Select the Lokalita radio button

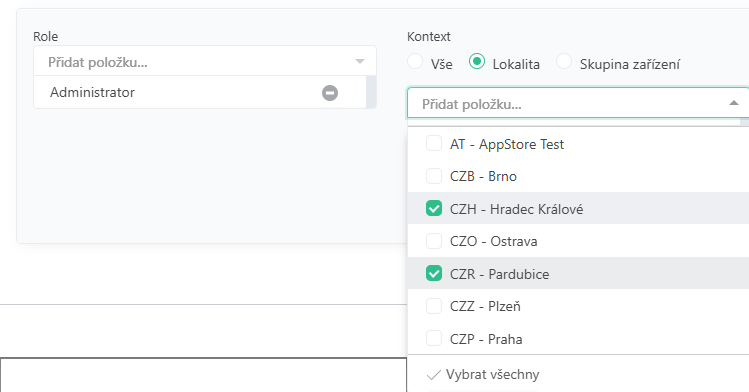477,61
